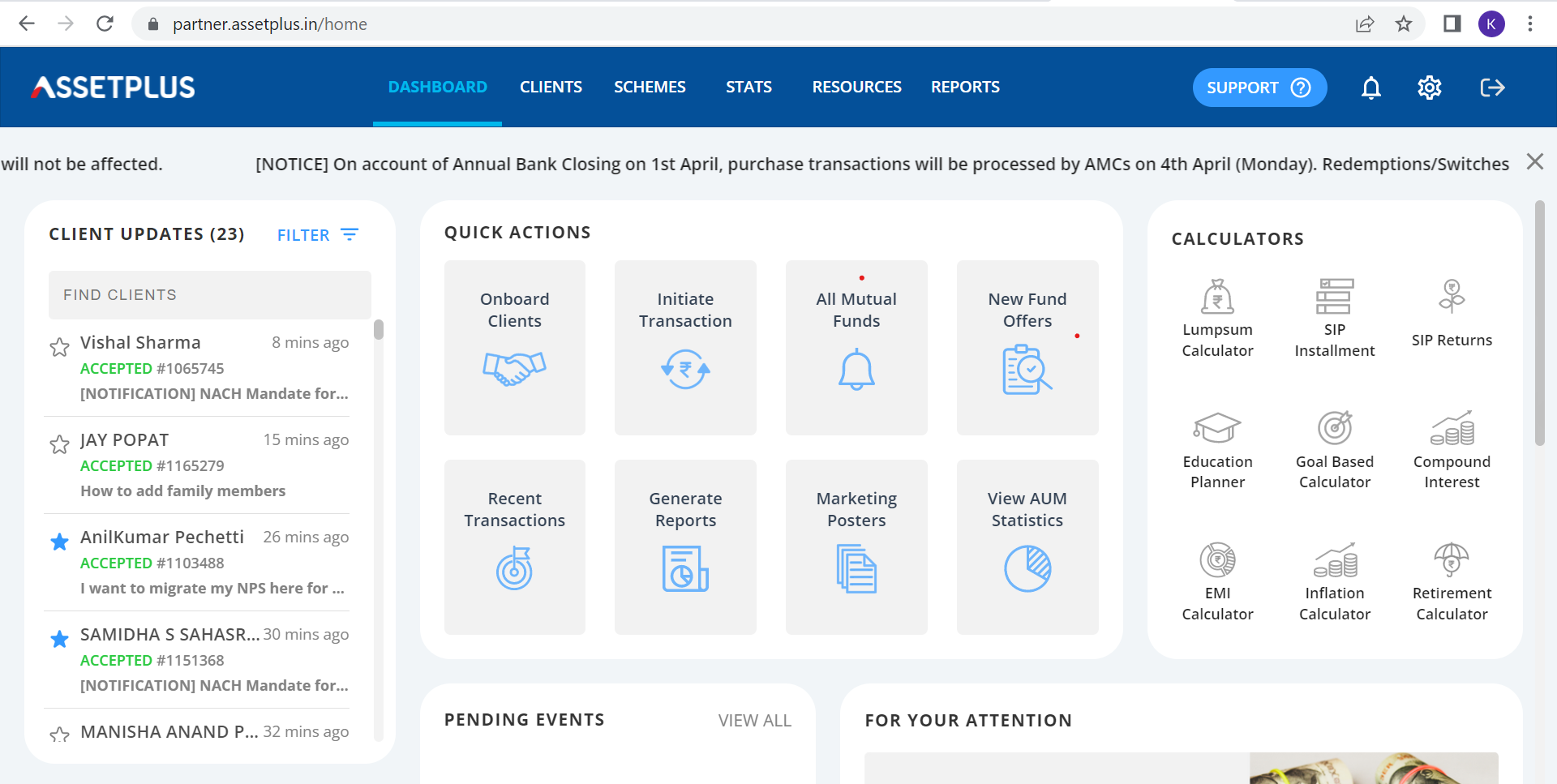Open the Client Updates filter
Screen dimensions: 1557x784
click(x=318, y=234)
